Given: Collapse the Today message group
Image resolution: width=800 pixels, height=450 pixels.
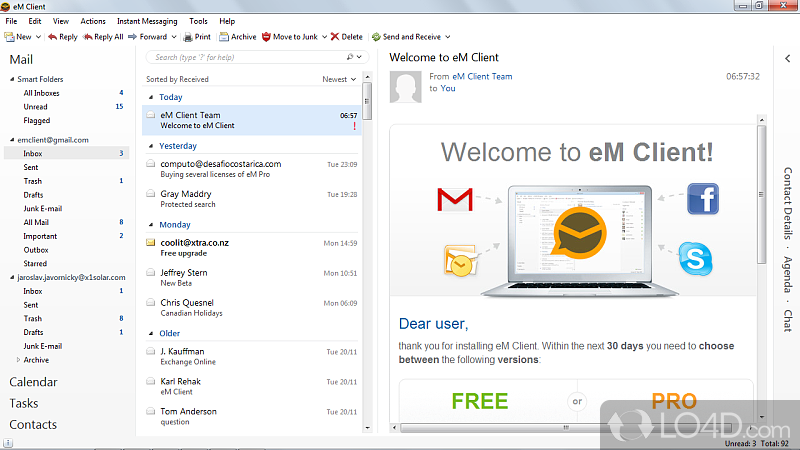Looking at the screenshot, I should coord(151,97).
